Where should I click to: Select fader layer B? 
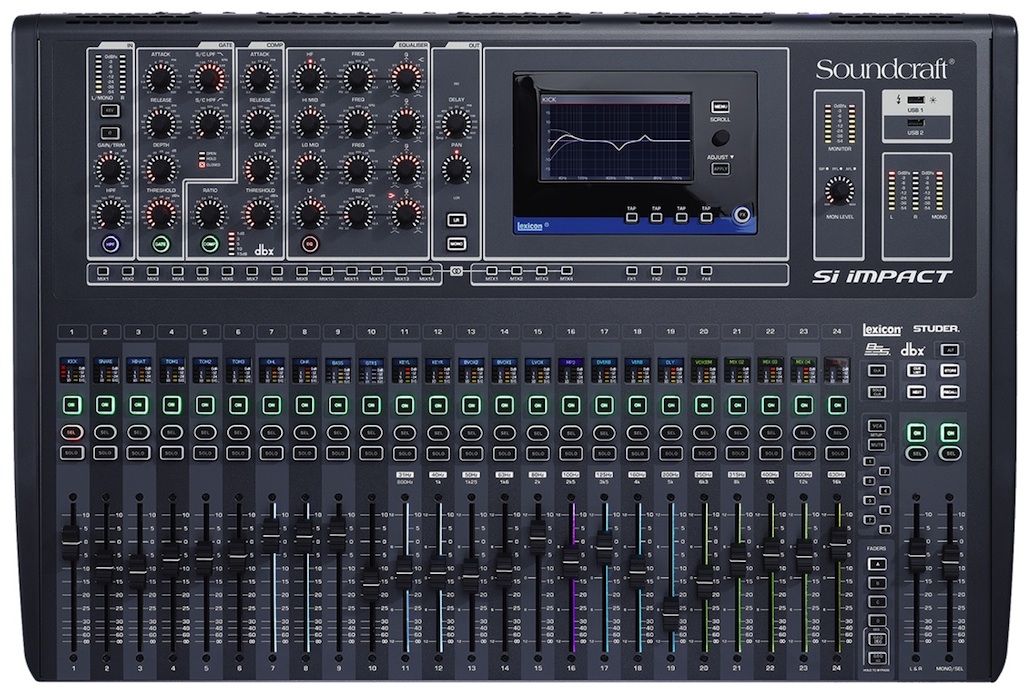(x=878, y=582)
